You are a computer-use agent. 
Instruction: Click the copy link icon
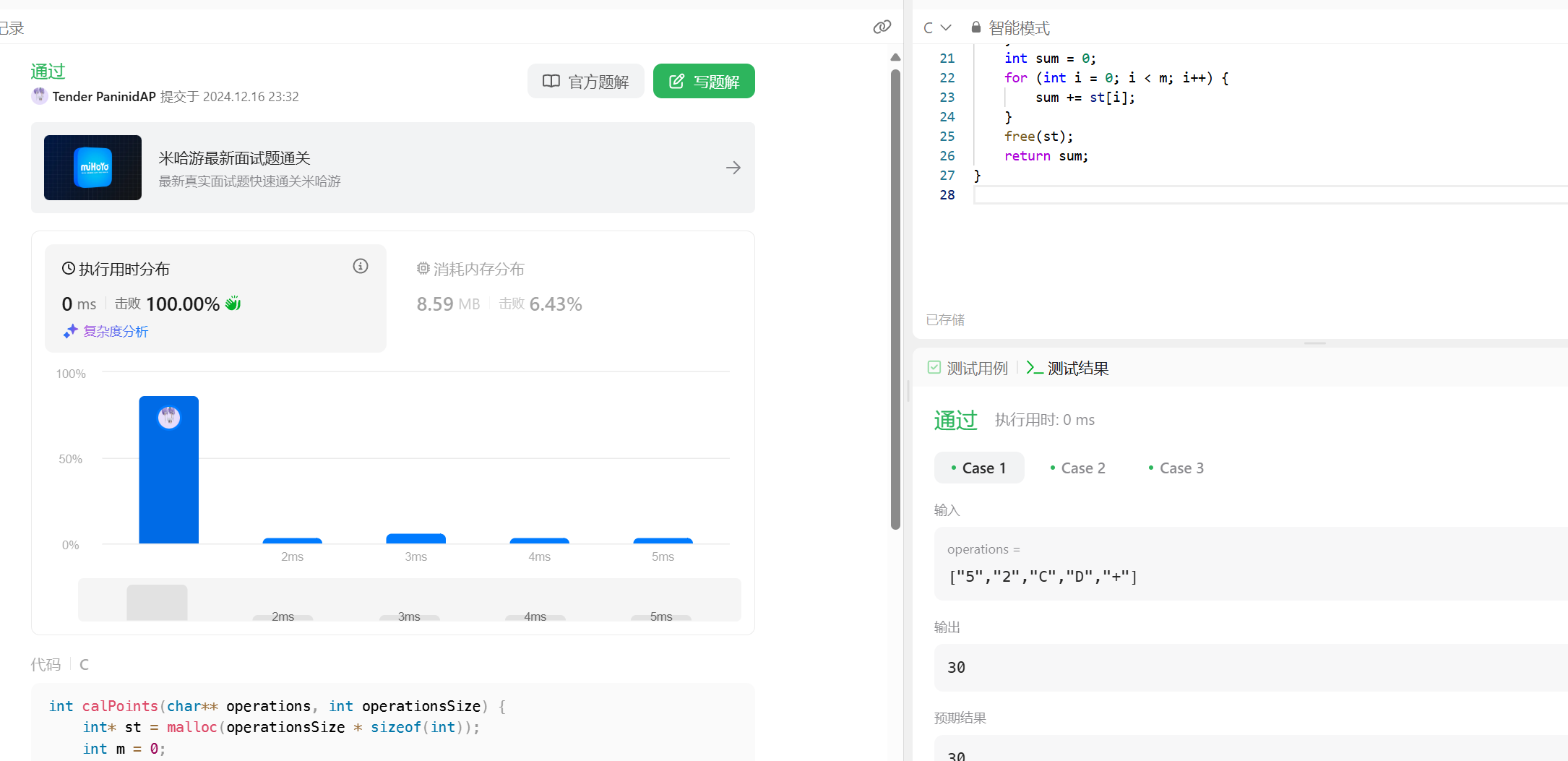[882, 27]
